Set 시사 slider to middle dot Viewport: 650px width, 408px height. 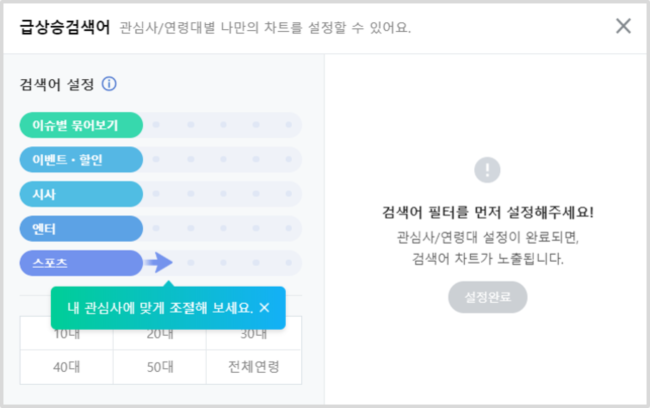coord(223,194)
